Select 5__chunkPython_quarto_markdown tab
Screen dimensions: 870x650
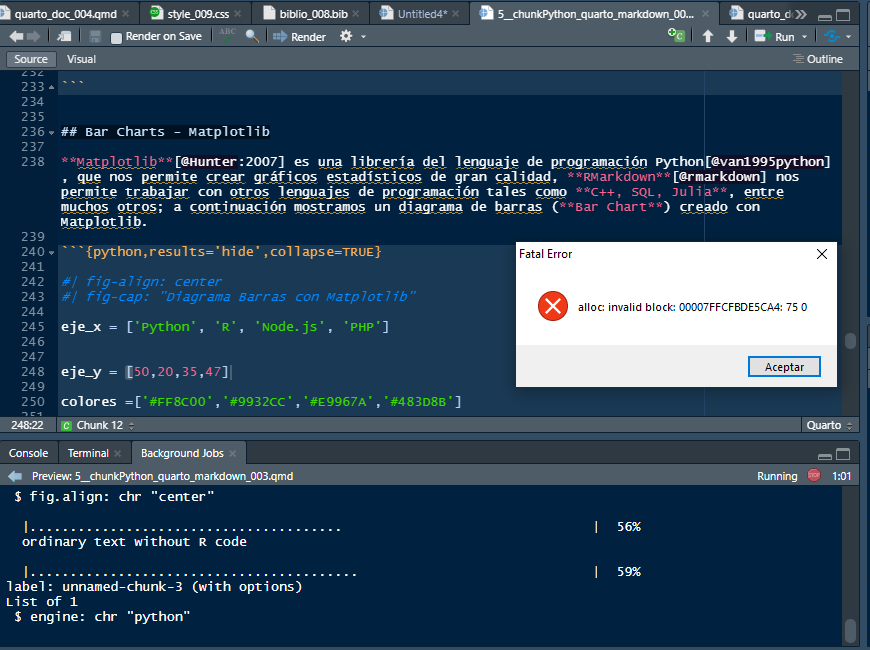(x=595, y=14)
